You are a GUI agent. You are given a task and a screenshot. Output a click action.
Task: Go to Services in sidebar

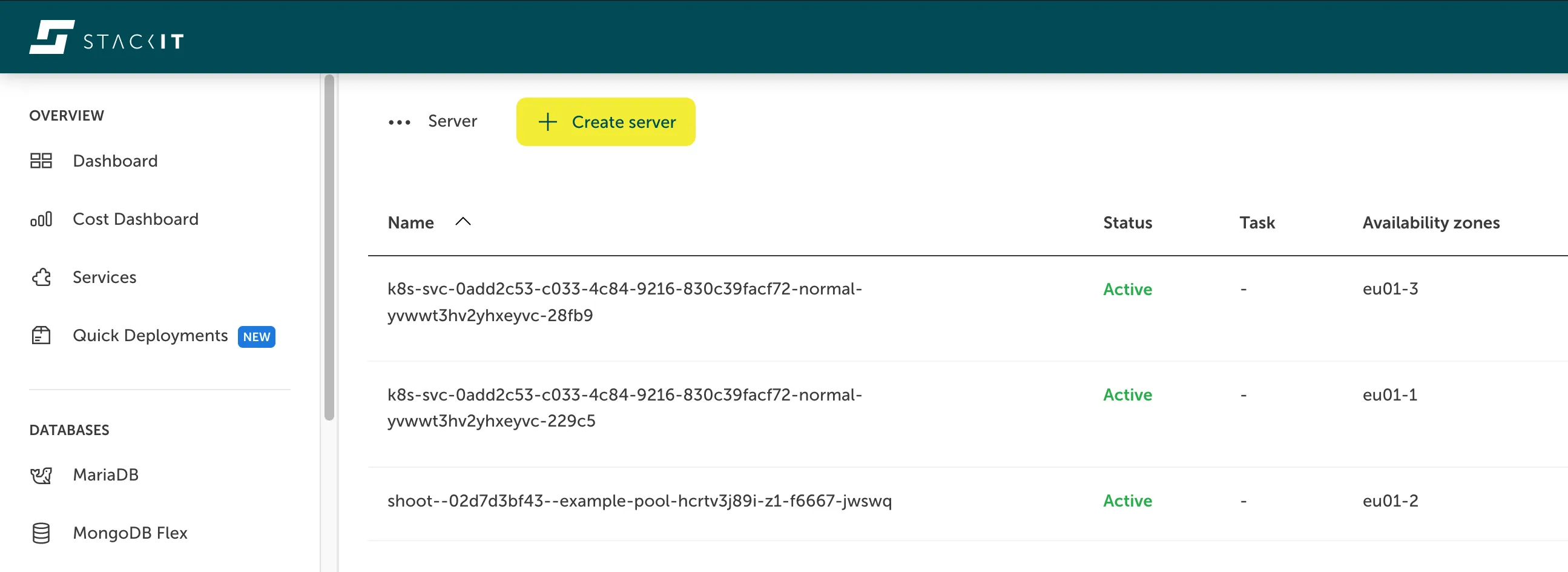coord(104,278)
